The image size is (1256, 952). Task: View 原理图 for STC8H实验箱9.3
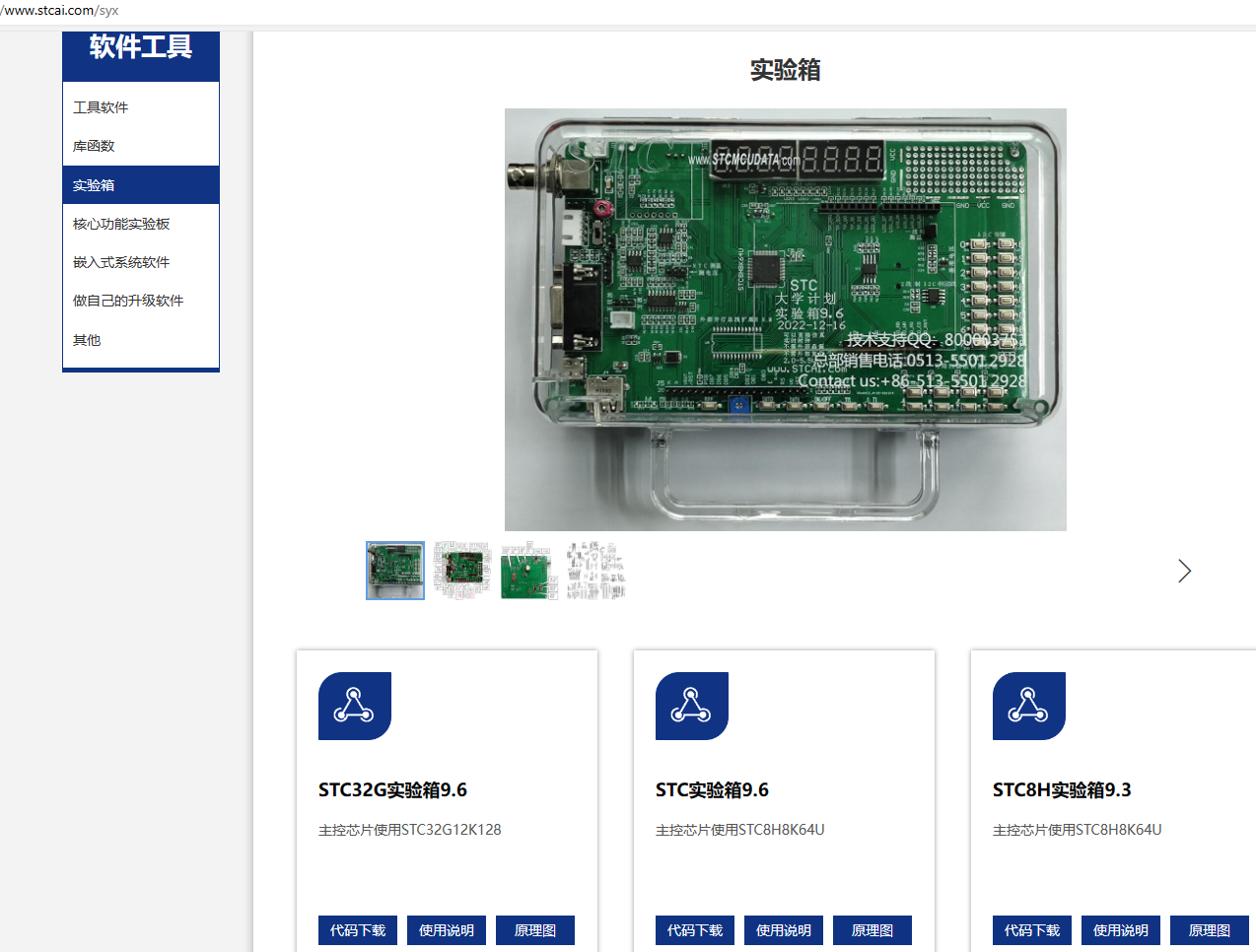pyautogui.click(x=1210, y=930)
